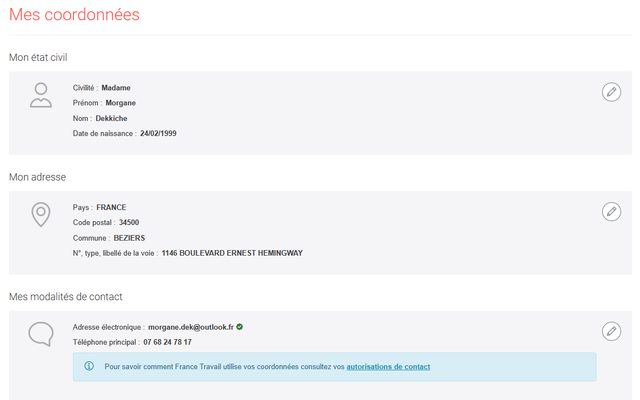This screenshot has height=400, width=640.
Task: Open edit for Mes modalités de contact
Action: point(611,331)
